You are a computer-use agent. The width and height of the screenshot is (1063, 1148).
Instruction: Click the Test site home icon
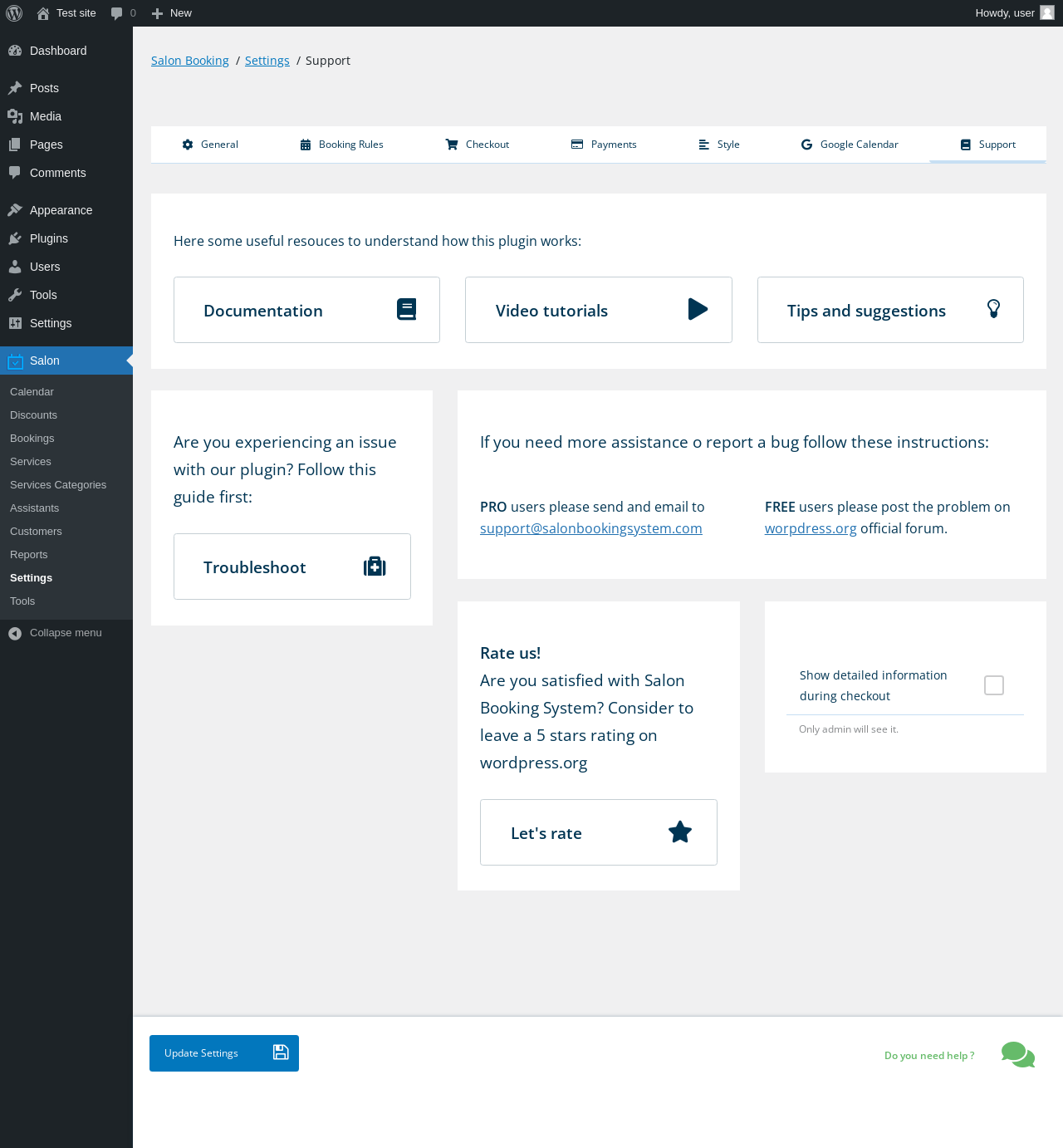pyautogui.click(x=43, y=13)
